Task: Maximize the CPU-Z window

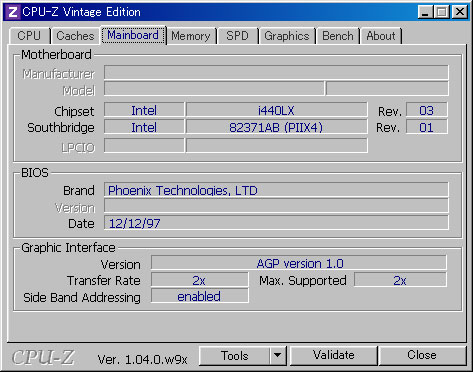Action: 442,12
